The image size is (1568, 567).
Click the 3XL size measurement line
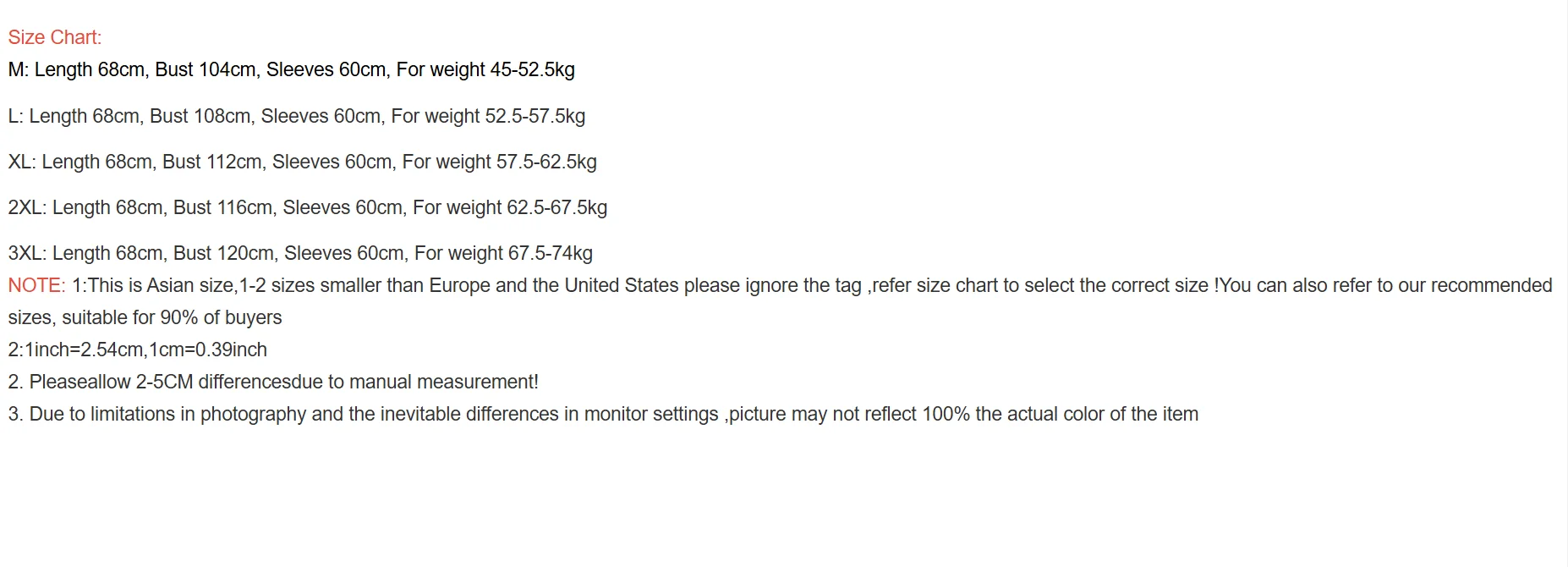pyautogui.click(x=300, y=253)
